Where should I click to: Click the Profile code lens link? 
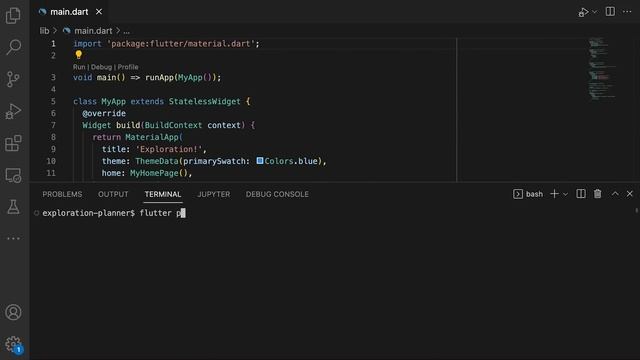point(128,67)
